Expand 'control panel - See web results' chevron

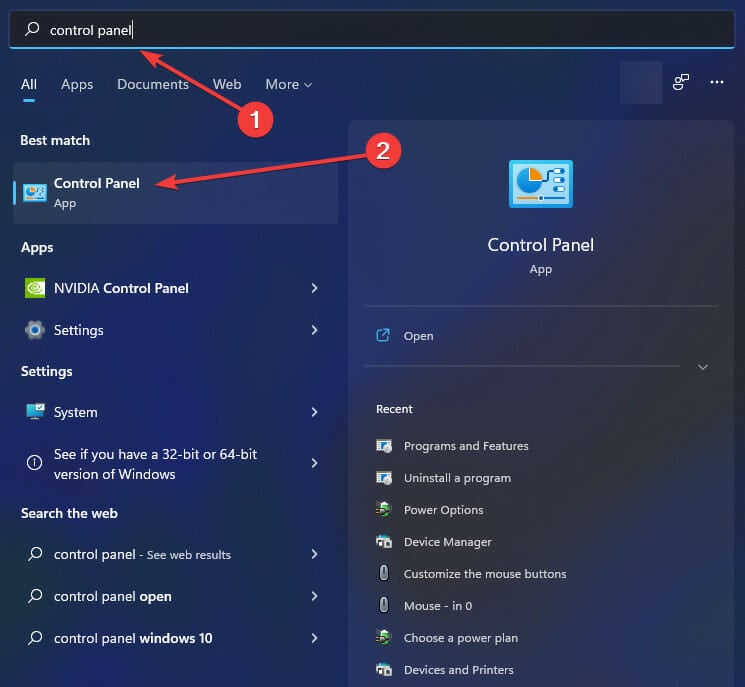click(314, 554)
